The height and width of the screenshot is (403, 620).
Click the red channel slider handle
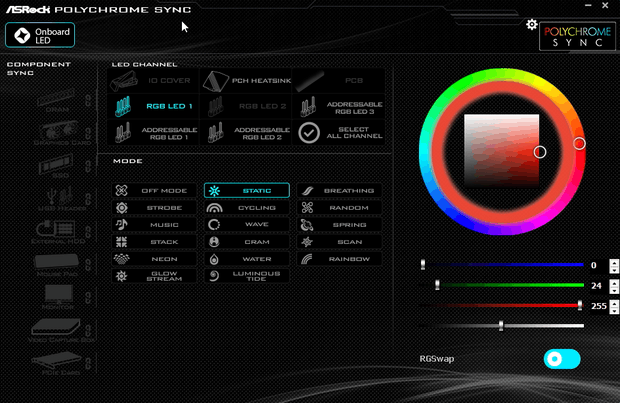click(580, 305)
